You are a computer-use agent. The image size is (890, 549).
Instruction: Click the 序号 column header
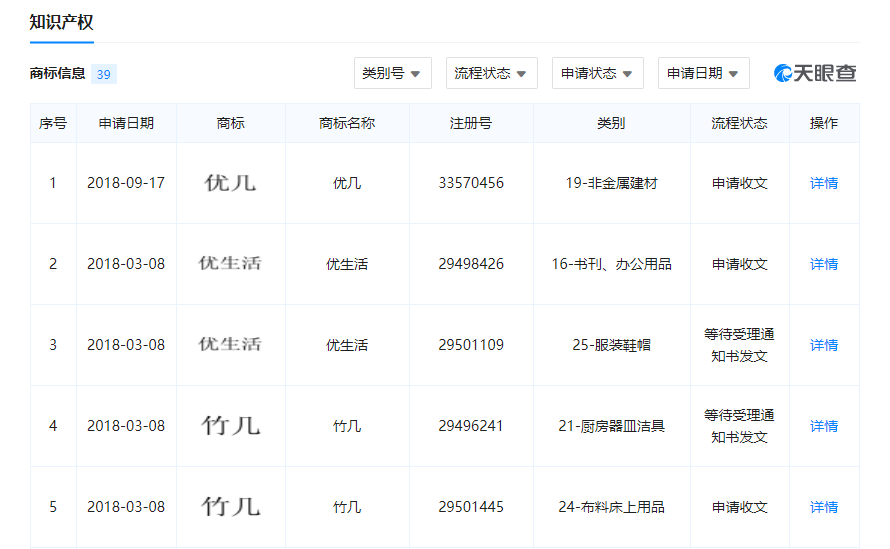point(53,123)
